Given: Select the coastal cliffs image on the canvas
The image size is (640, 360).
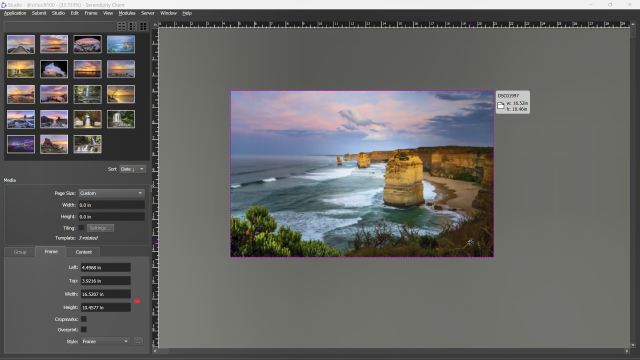Looking at the screenshot, I should (x=362, y=174).
